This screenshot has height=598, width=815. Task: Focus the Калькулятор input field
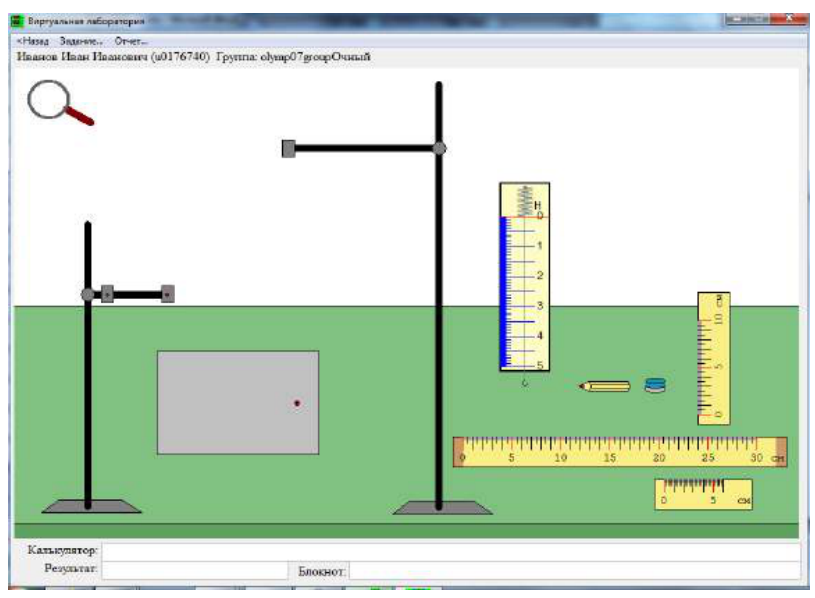pos(451,551)
